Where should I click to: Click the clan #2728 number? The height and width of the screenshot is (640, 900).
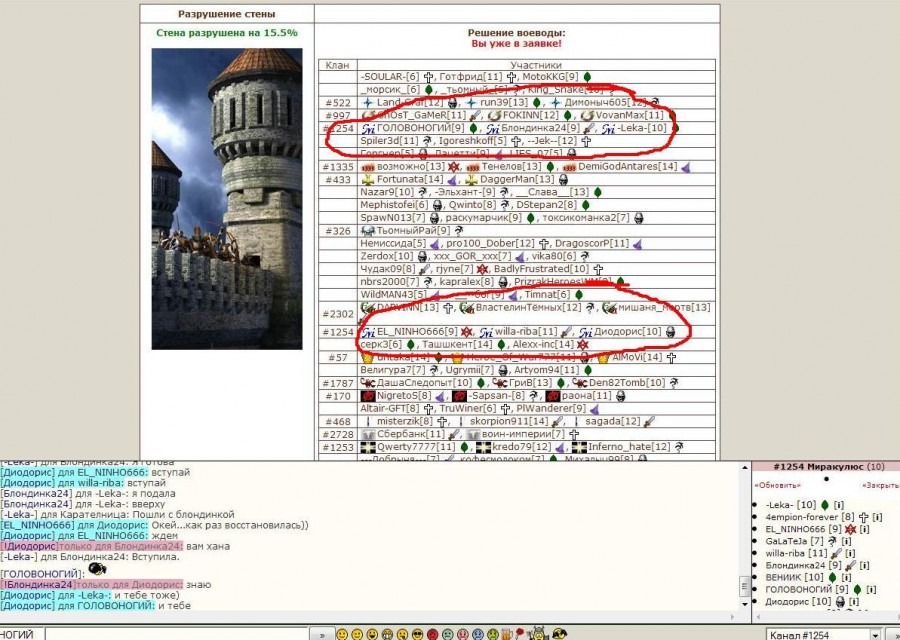tap(338, 434)
